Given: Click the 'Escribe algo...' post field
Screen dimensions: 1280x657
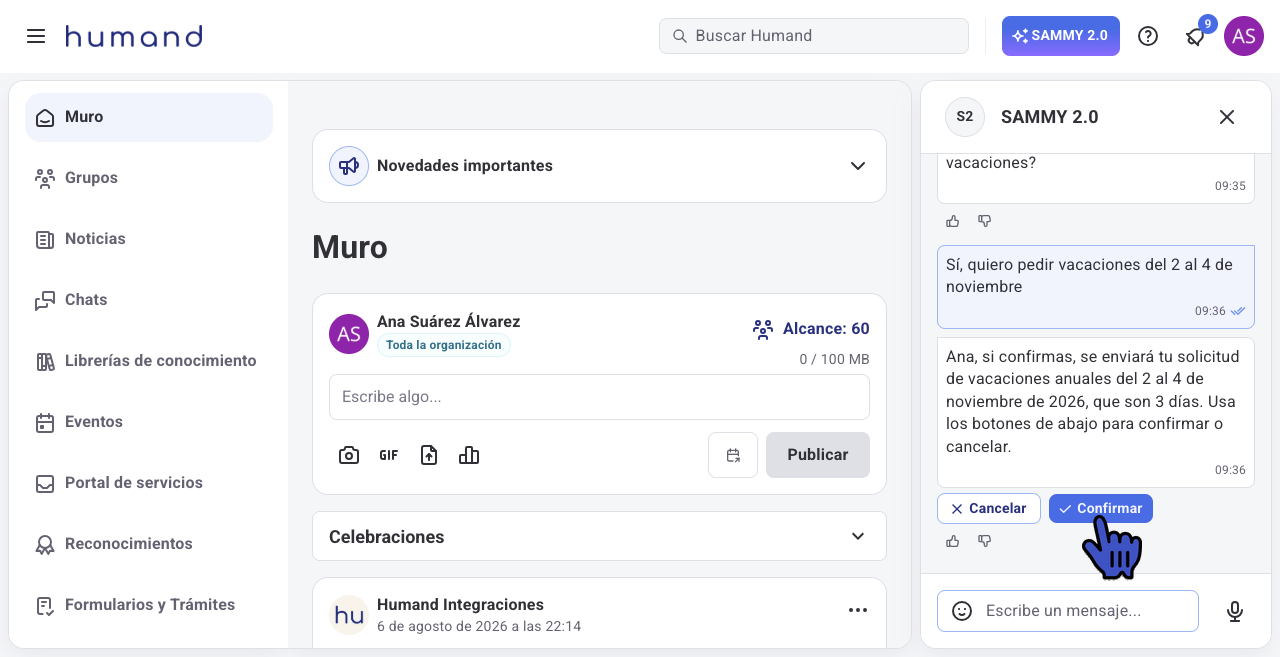Looking at the screenshot, I should click(599, 397).
